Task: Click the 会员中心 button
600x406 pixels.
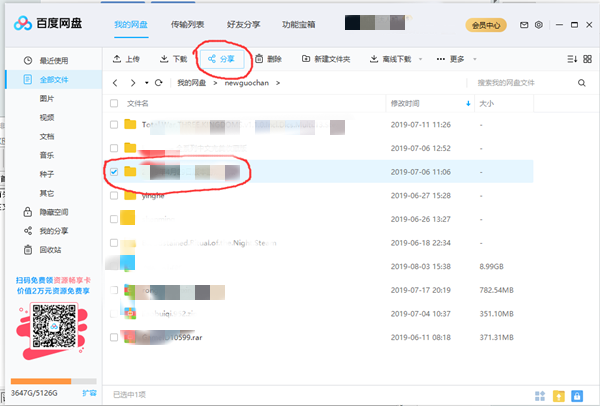Action: (486, 25)
